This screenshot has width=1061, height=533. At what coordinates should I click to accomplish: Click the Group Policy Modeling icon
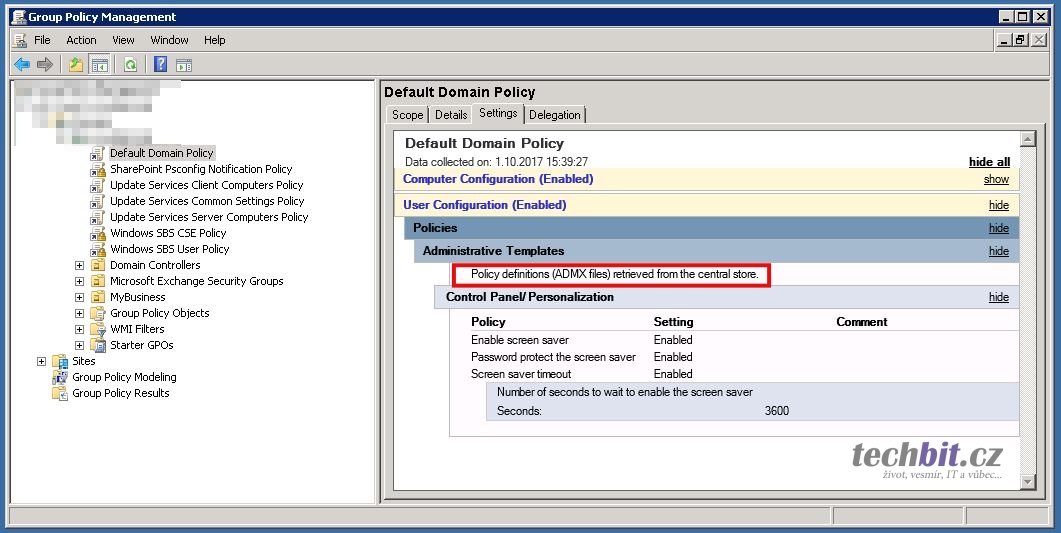(60, 377)
